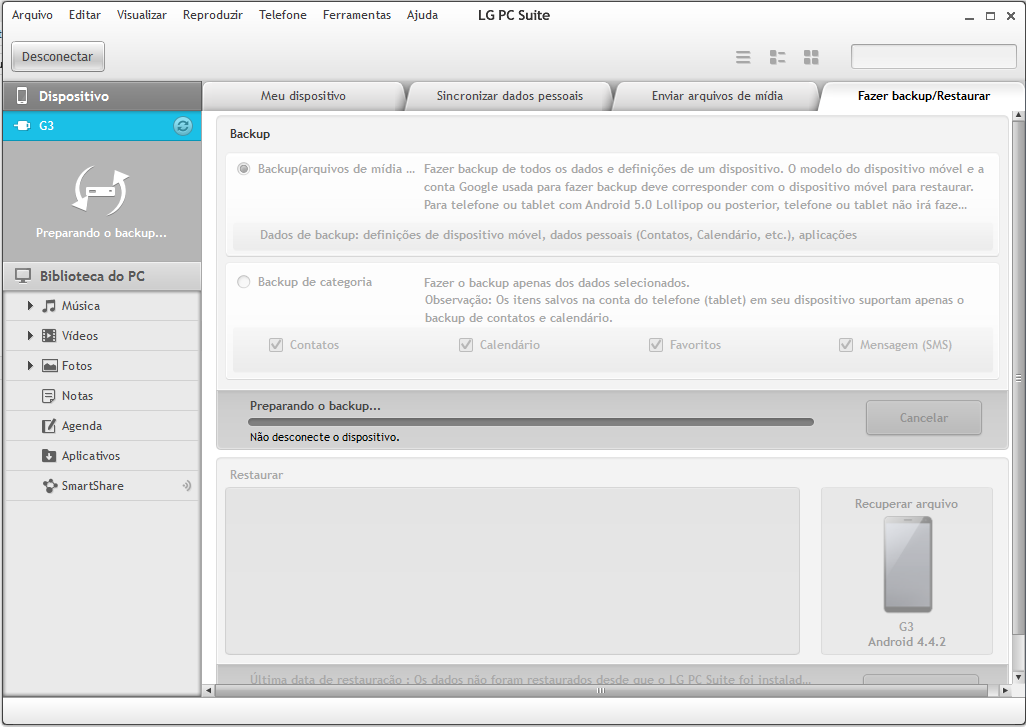Open the Editar menu
1026x727 pixels.
[x=84, y=14]
